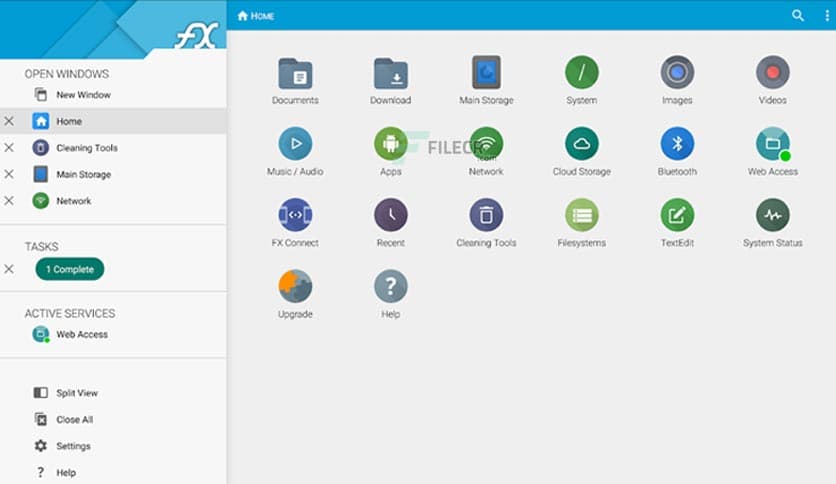Viewport: 836px width, 484px height.
Task: Open the Help question mark icon in grid
Action: (x=390, y=286)
